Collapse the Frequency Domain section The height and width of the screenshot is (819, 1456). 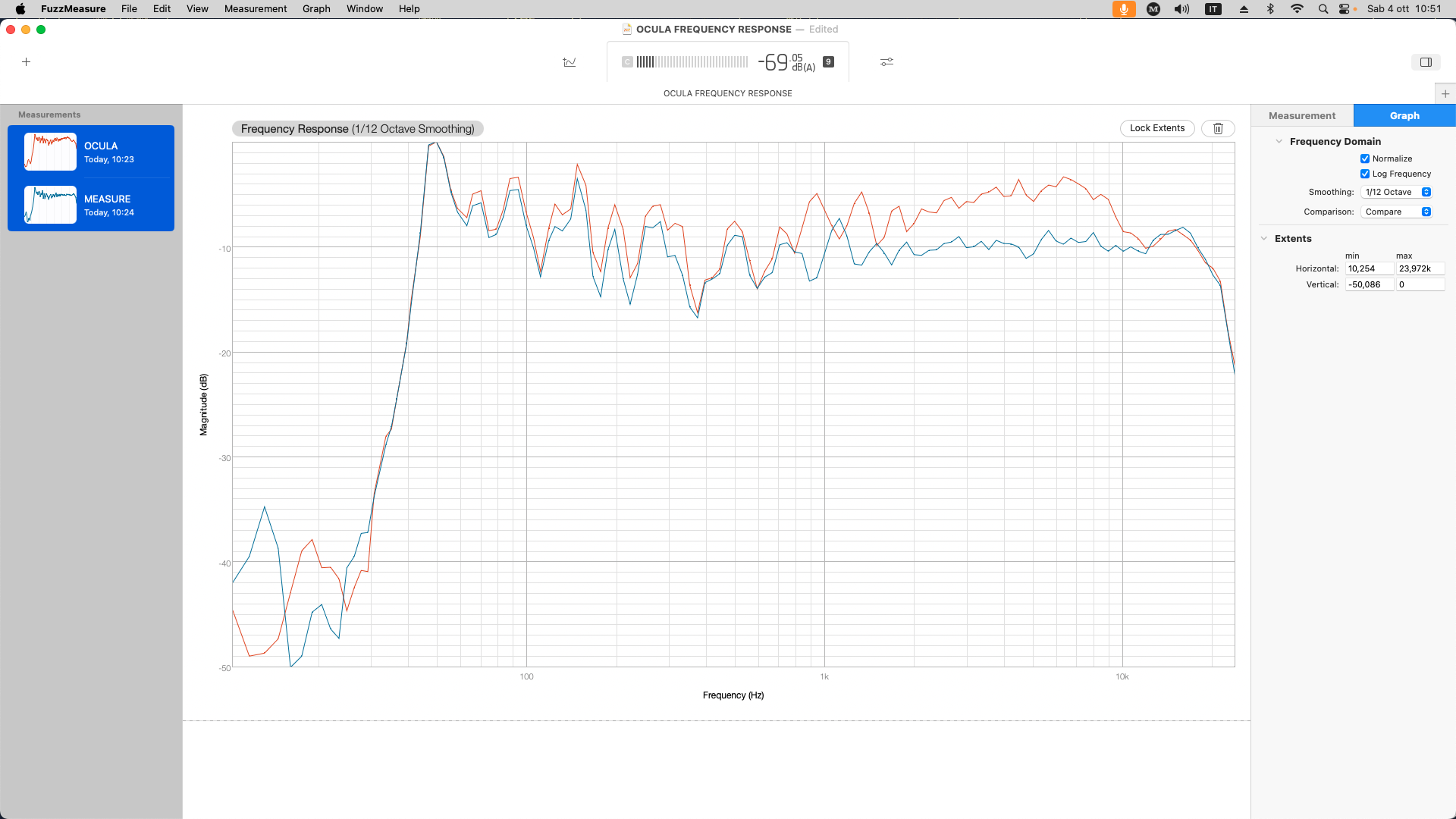[x=1279, y=142]
